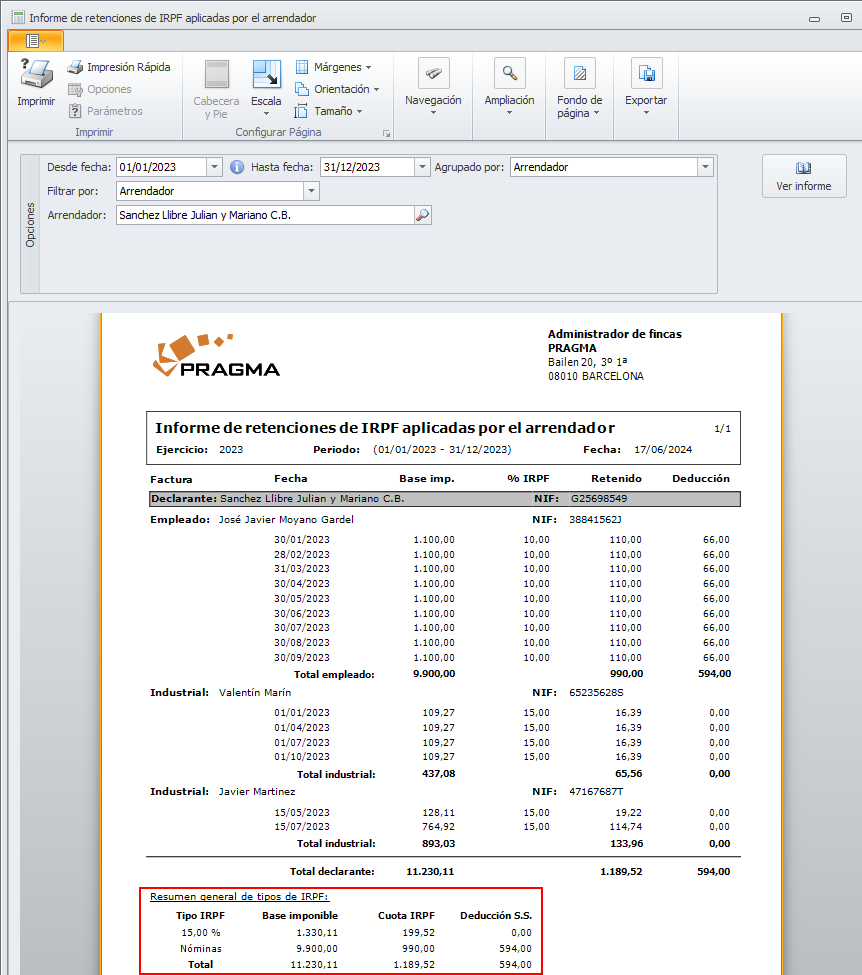Click the window title bar icon

point(18,17)
